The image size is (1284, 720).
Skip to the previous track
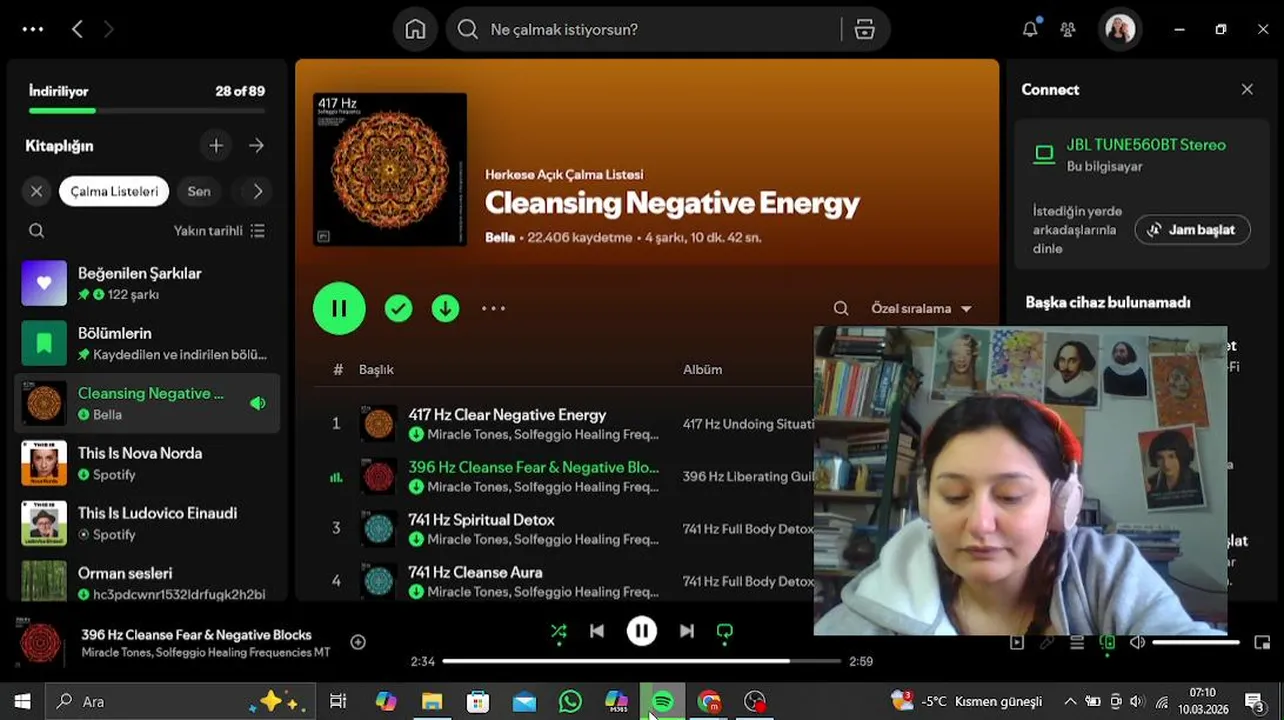(x=597, y=631)
